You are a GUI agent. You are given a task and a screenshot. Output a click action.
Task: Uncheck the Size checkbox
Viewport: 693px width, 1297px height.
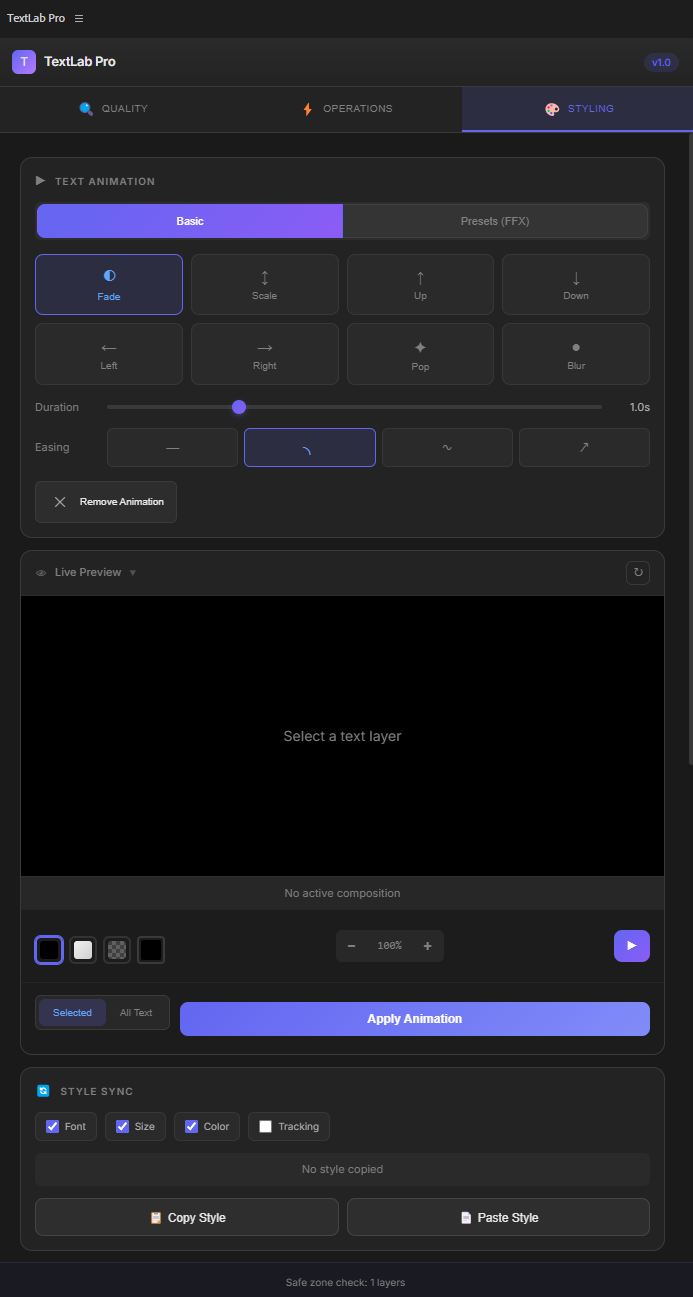123,1126
